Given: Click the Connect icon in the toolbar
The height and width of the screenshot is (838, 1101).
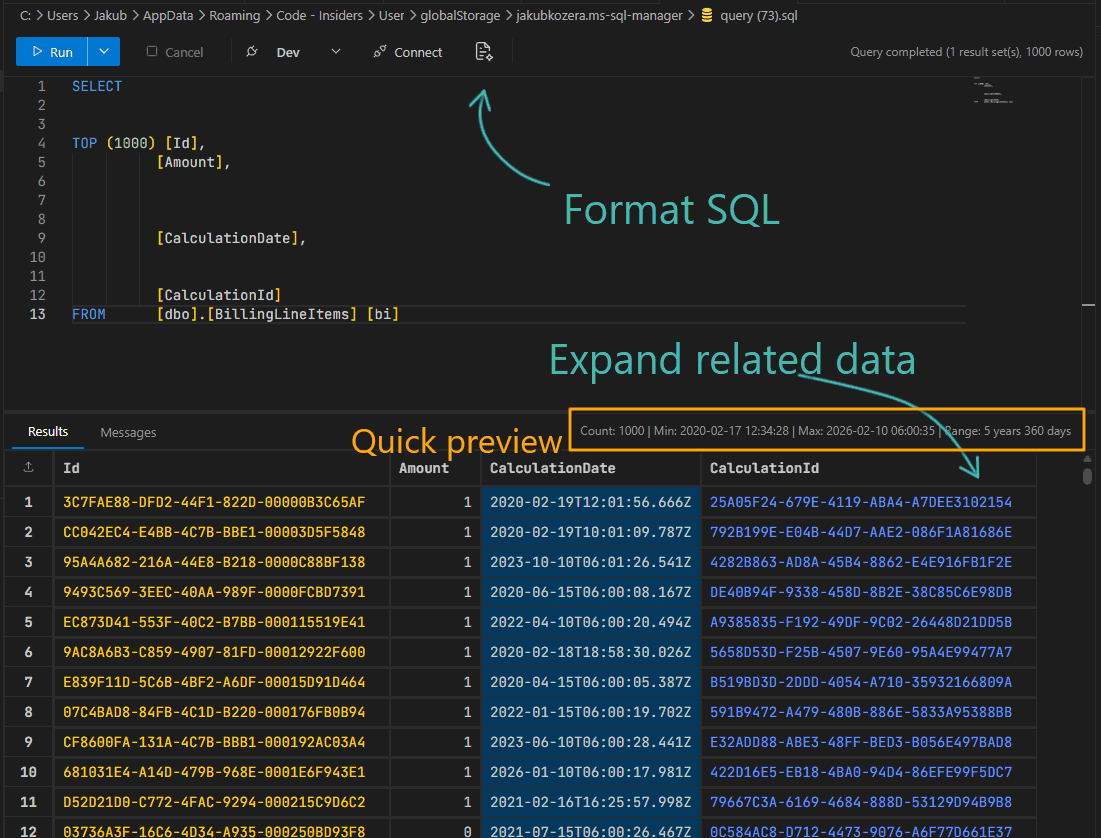Looking at the screenshot, I should pos(379,51).
